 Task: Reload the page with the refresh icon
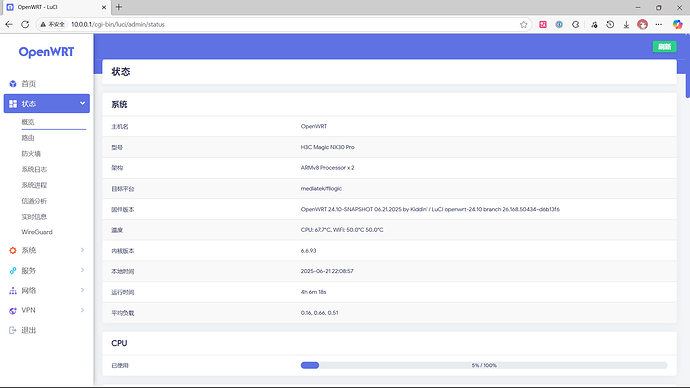click(25, 25)
